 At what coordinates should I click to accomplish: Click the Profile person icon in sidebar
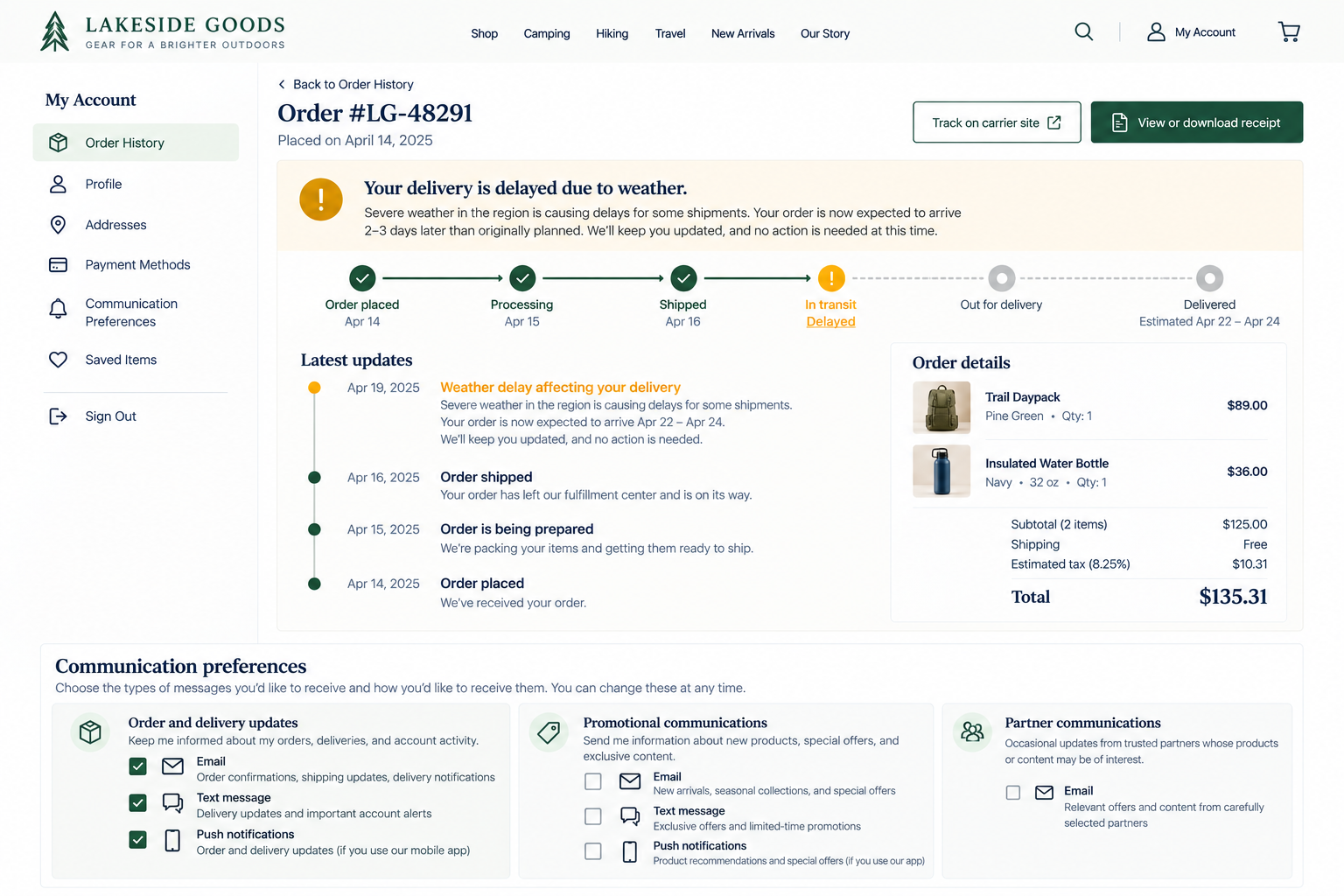59,184
